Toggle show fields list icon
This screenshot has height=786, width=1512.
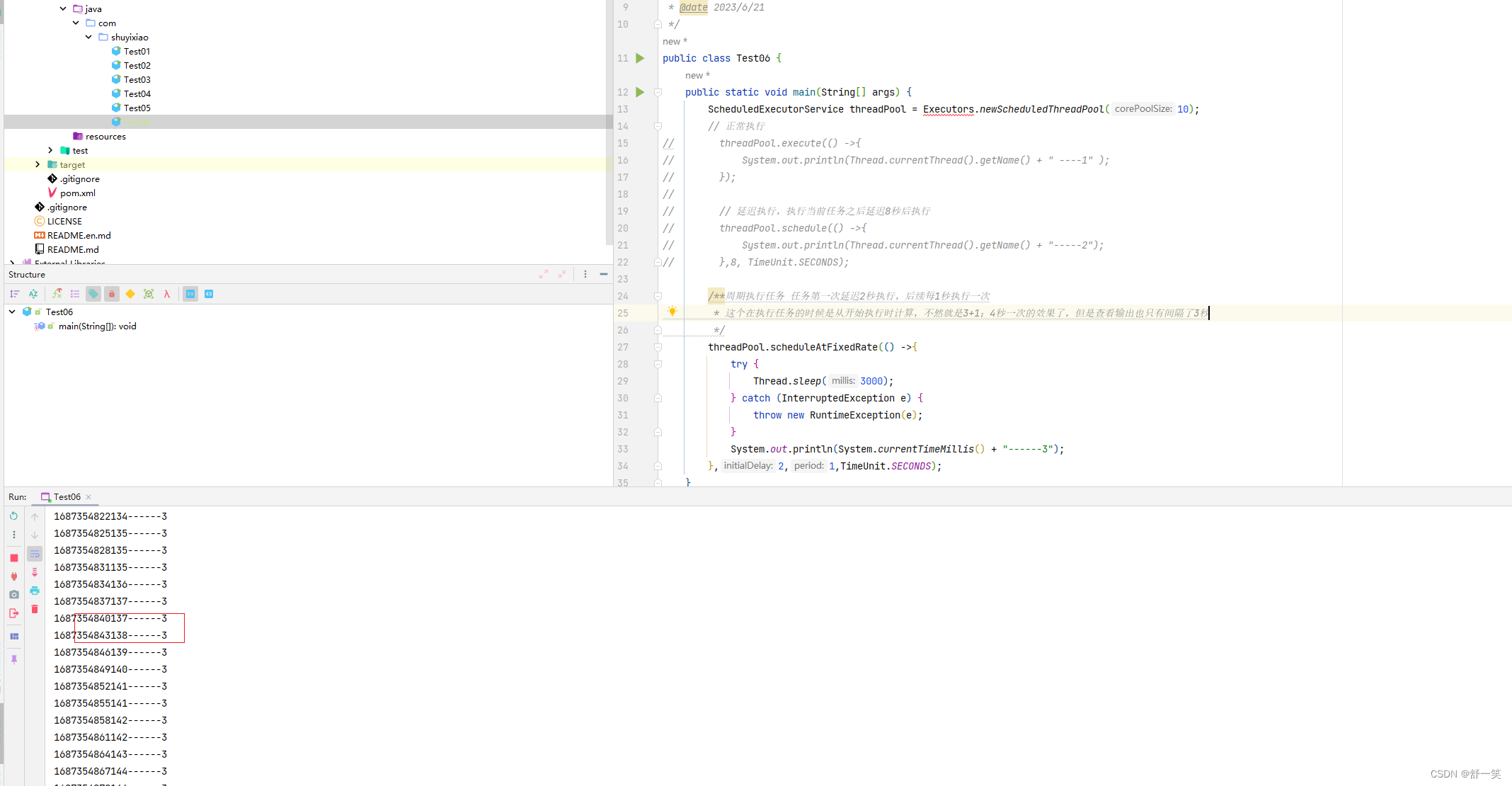[75, 294]
